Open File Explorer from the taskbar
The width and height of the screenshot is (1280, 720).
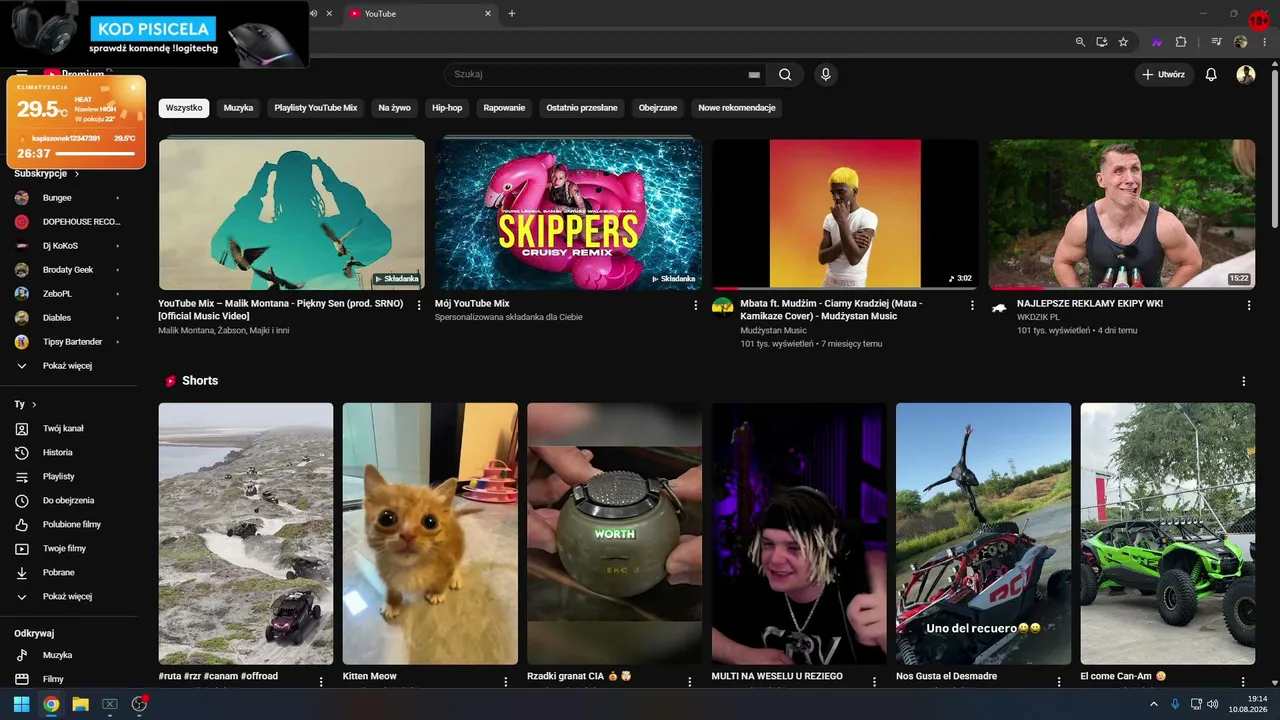tap(80, 704)
